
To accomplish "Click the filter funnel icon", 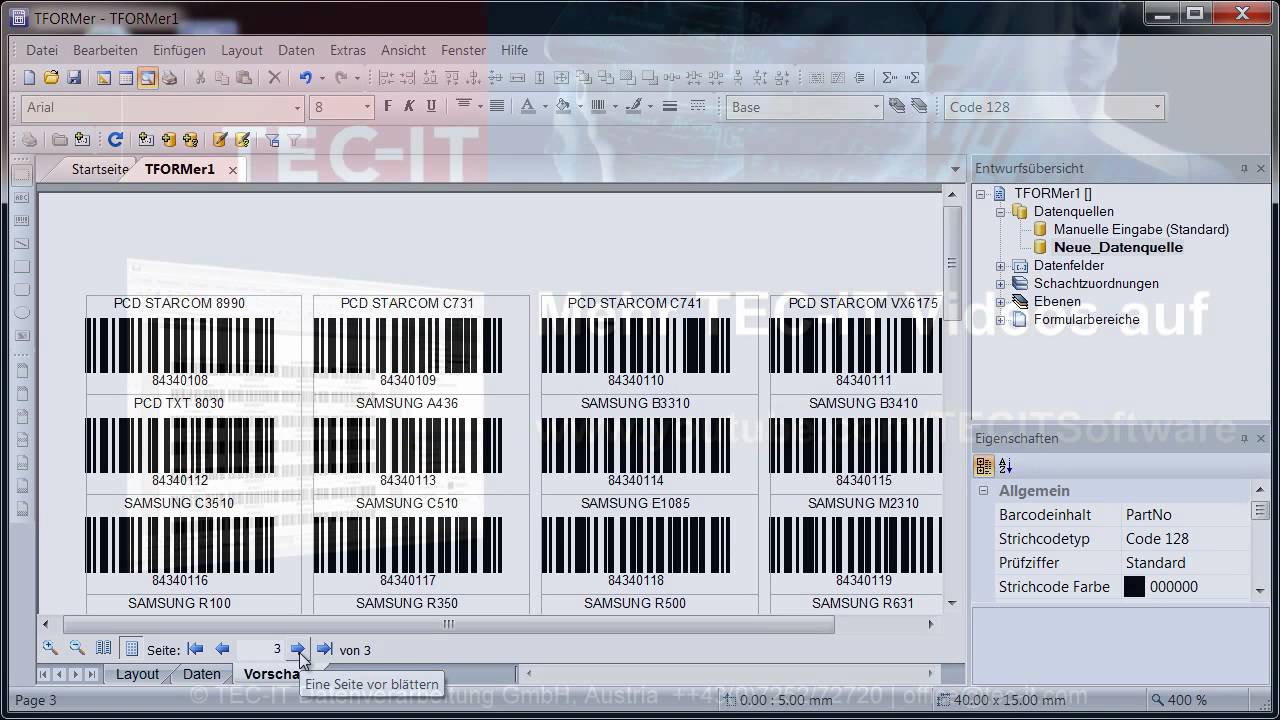I will coord(294,140).
